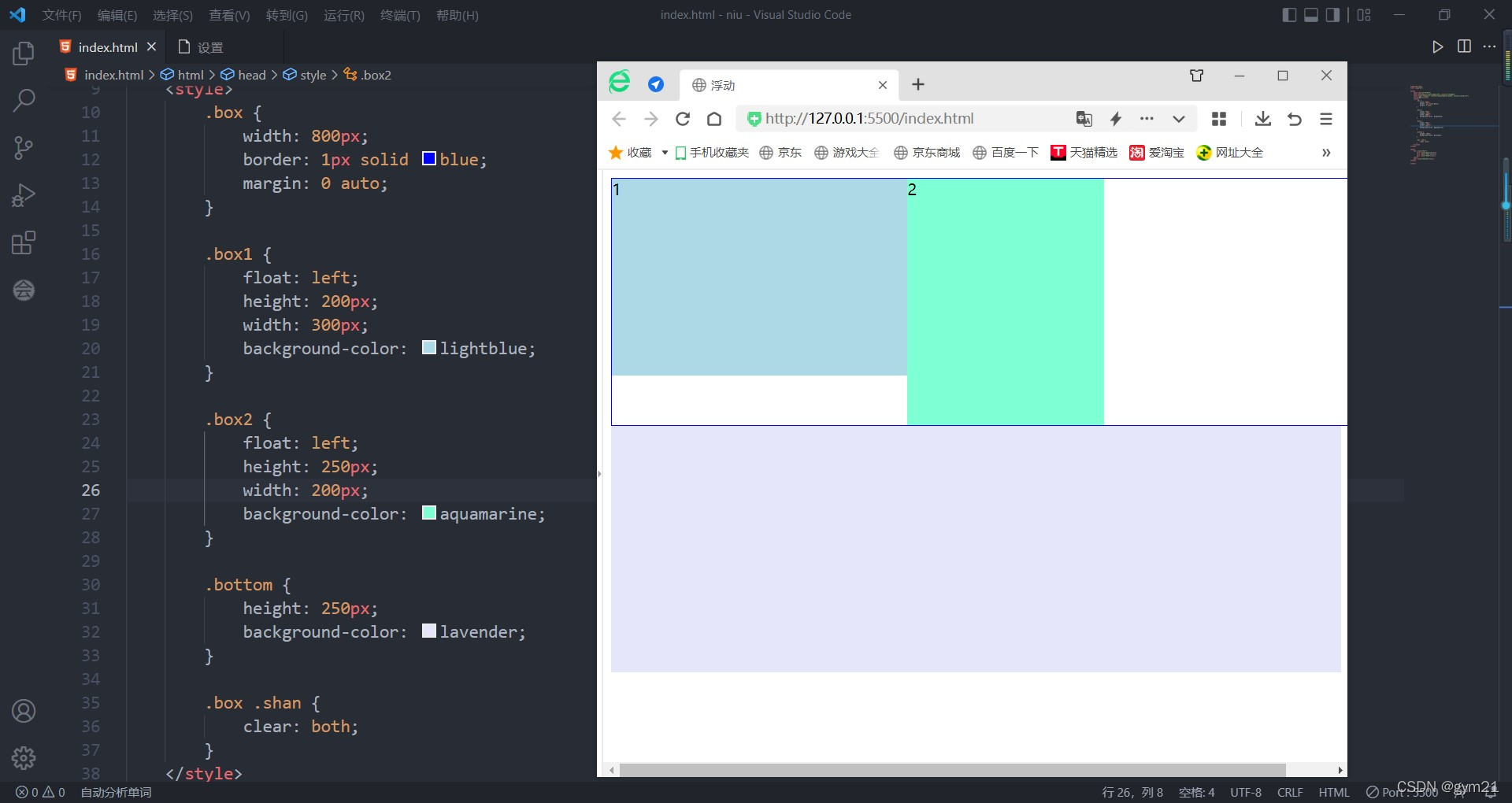The image size is (1512, 803).
Task: Click the lavender color swatch
Action: click(429, 631)
